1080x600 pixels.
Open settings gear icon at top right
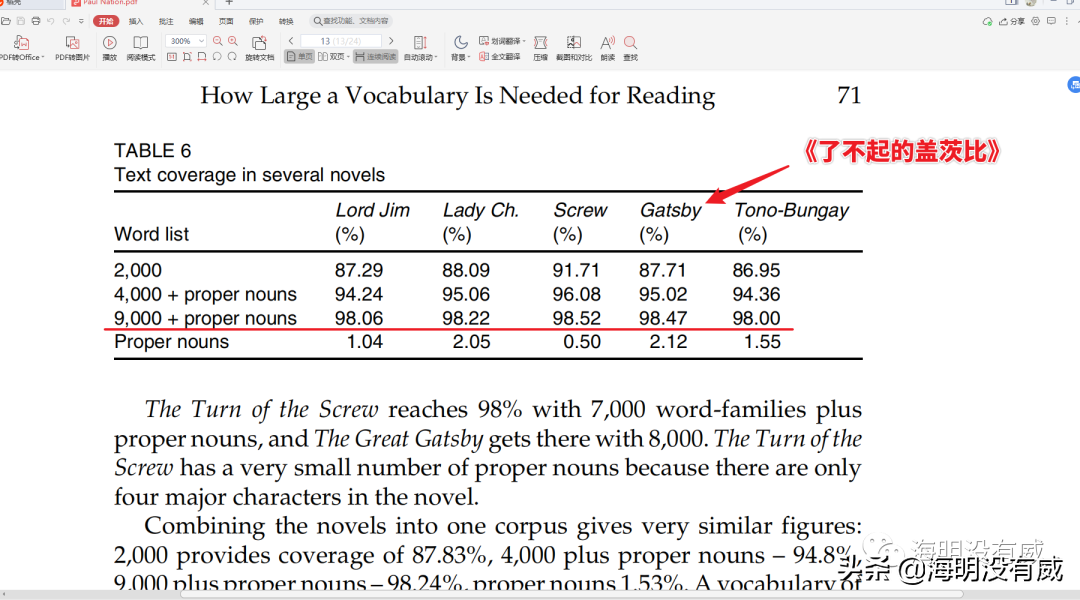click(x=1035, y=21)
